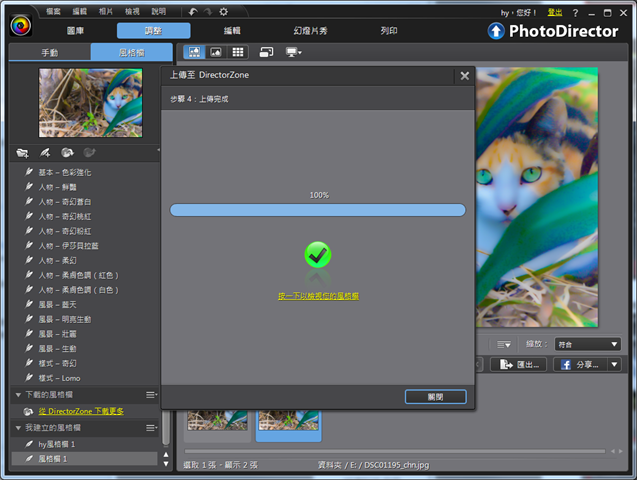Select the 風格檔 1 custom preset
This screenshot has height=480, width=637.
click(84, 459)
